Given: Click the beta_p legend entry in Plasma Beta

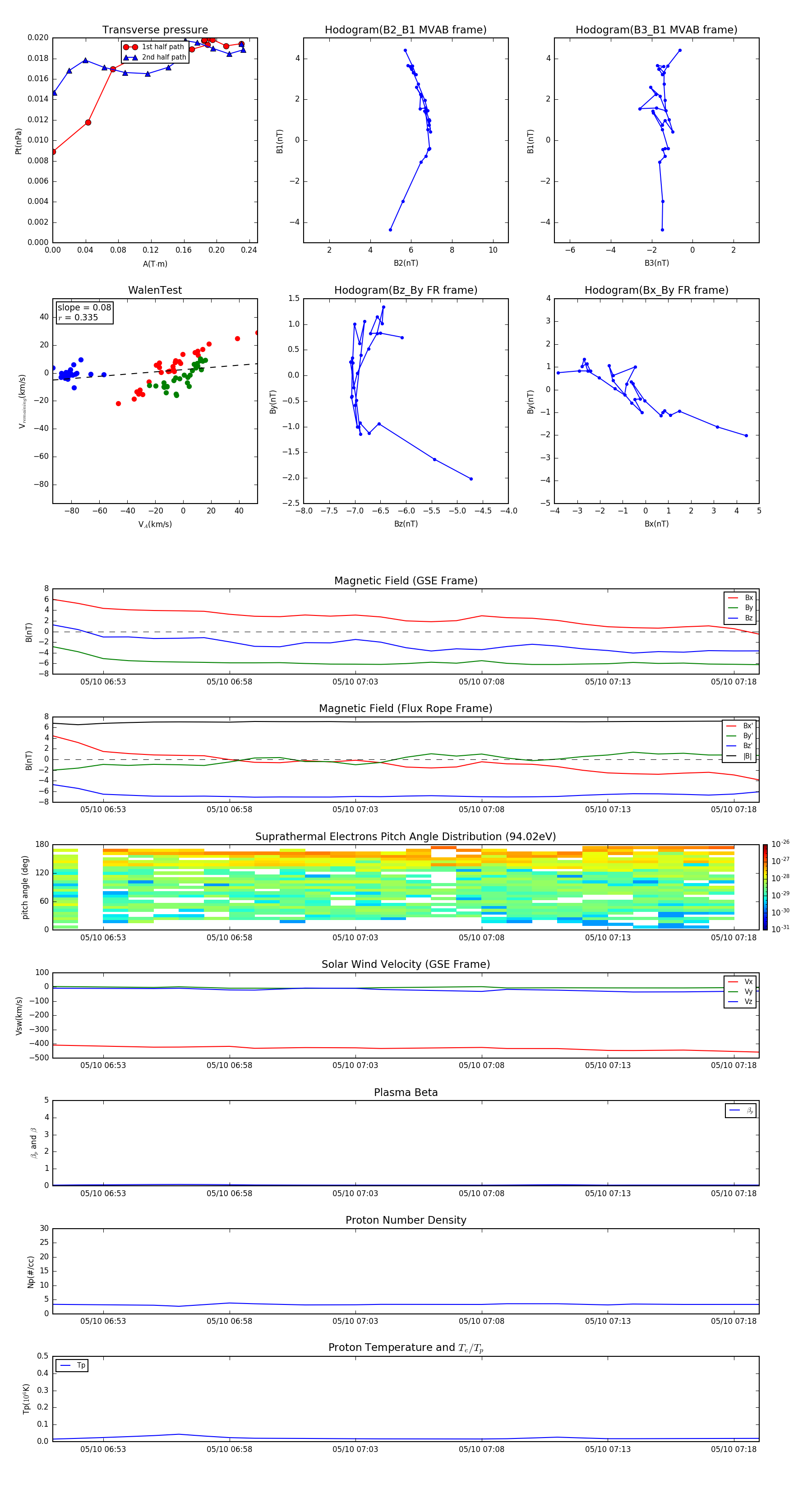Looking at the screenshot, I should [x=741, y=1110].
